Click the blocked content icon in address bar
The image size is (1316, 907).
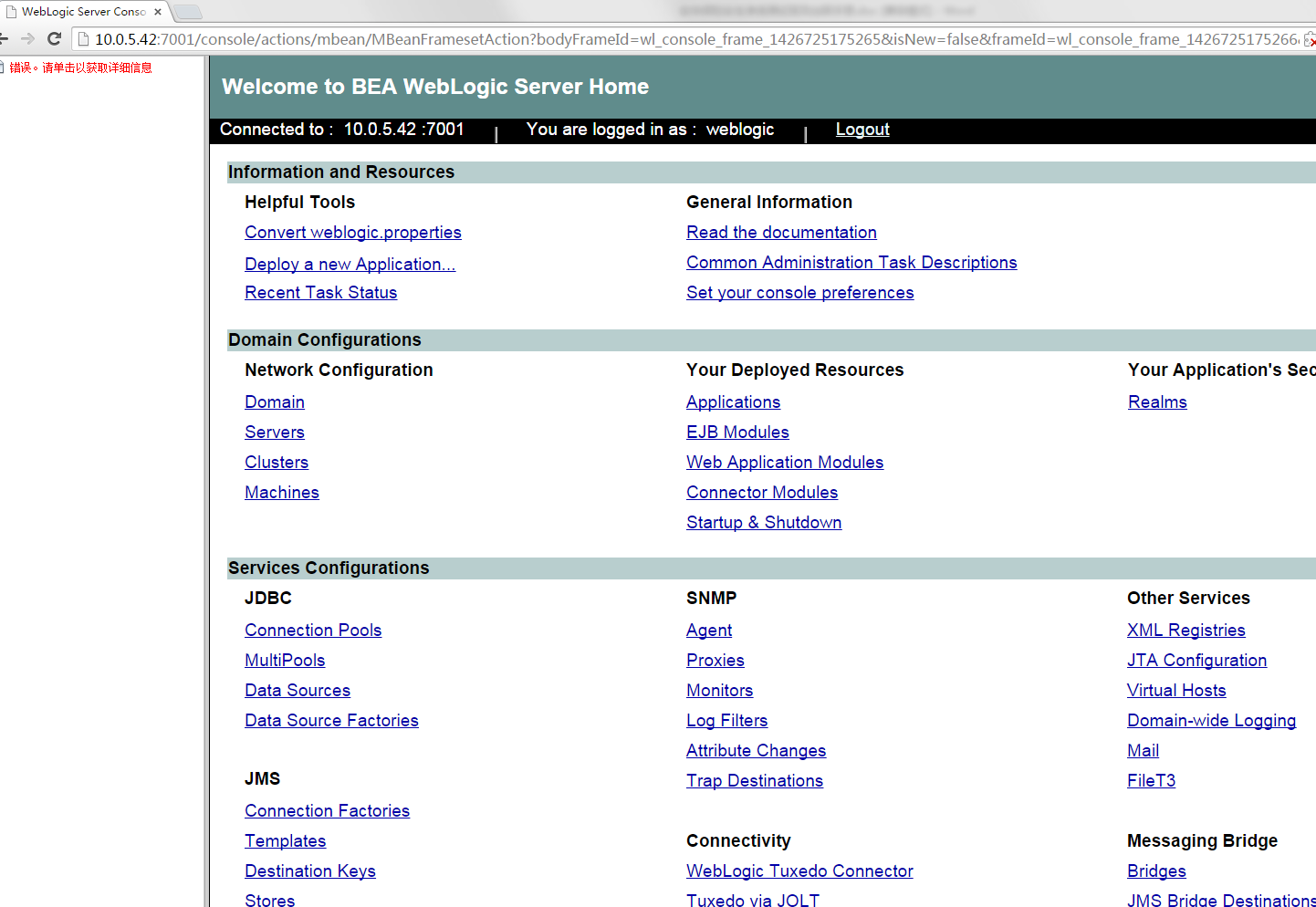[x=1310, y=39]
